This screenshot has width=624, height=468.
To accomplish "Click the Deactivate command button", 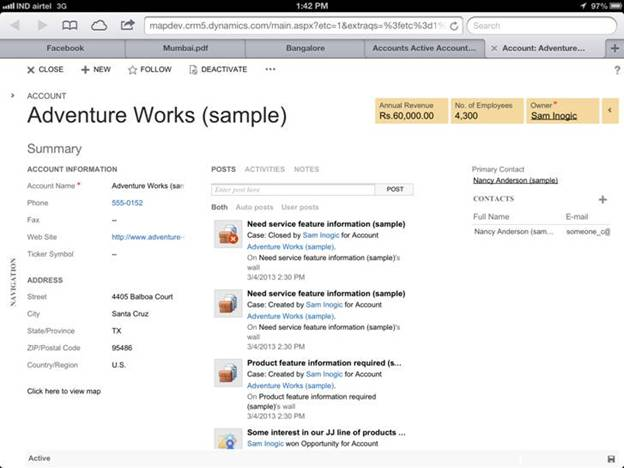I will (218, 69).
